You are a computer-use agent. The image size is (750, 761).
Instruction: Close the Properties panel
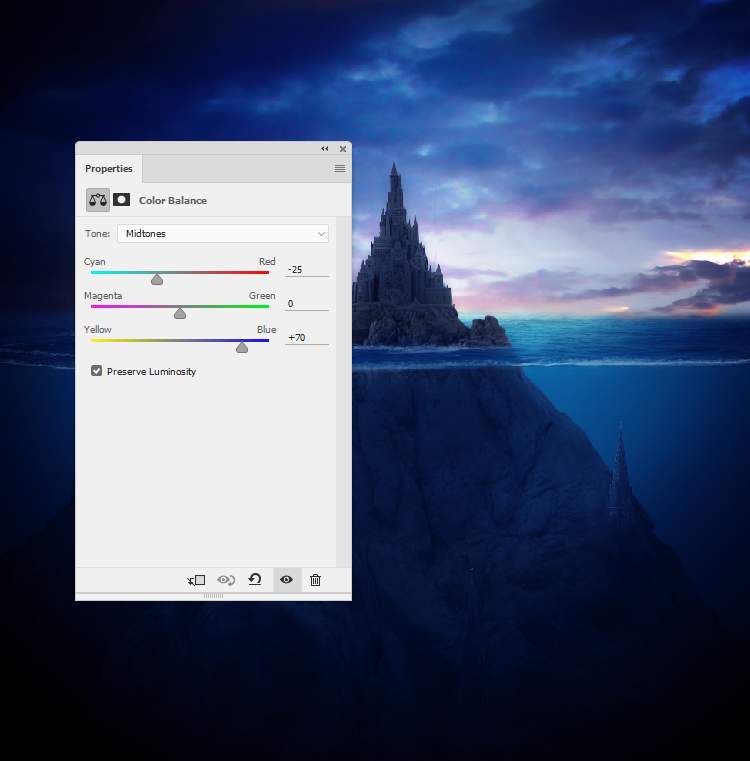coord(343,149)
